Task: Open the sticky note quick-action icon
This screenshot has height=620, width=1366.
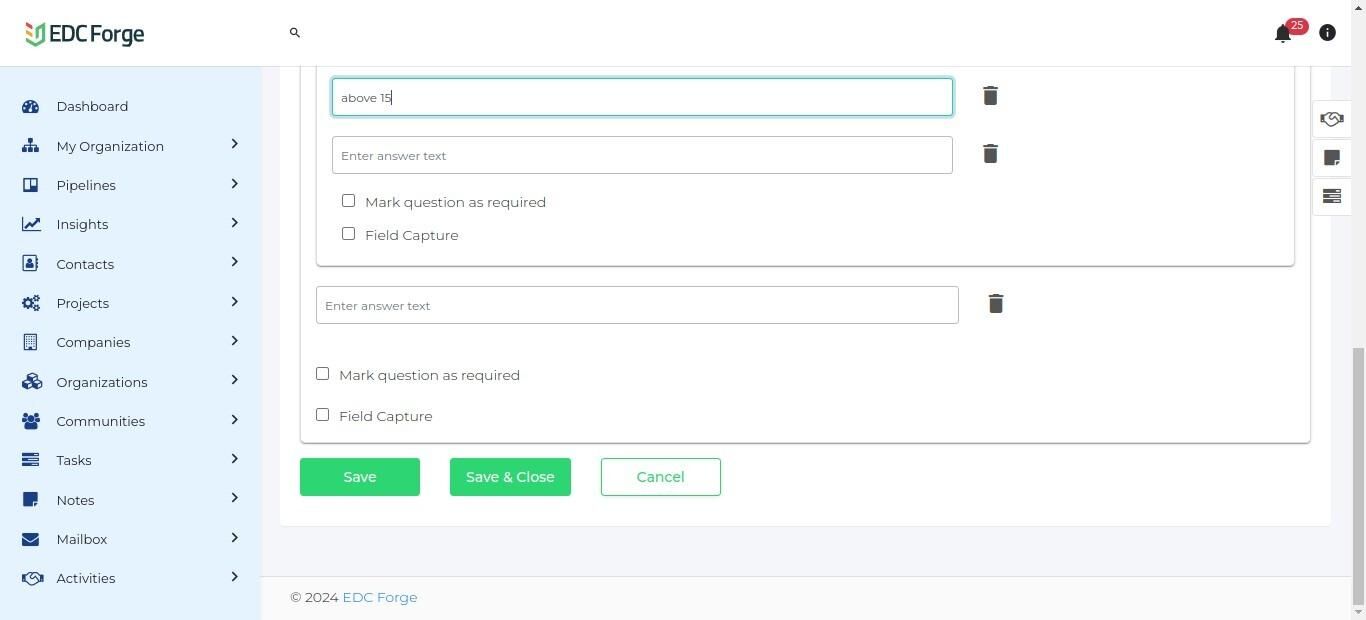Action: (1331, 158)
